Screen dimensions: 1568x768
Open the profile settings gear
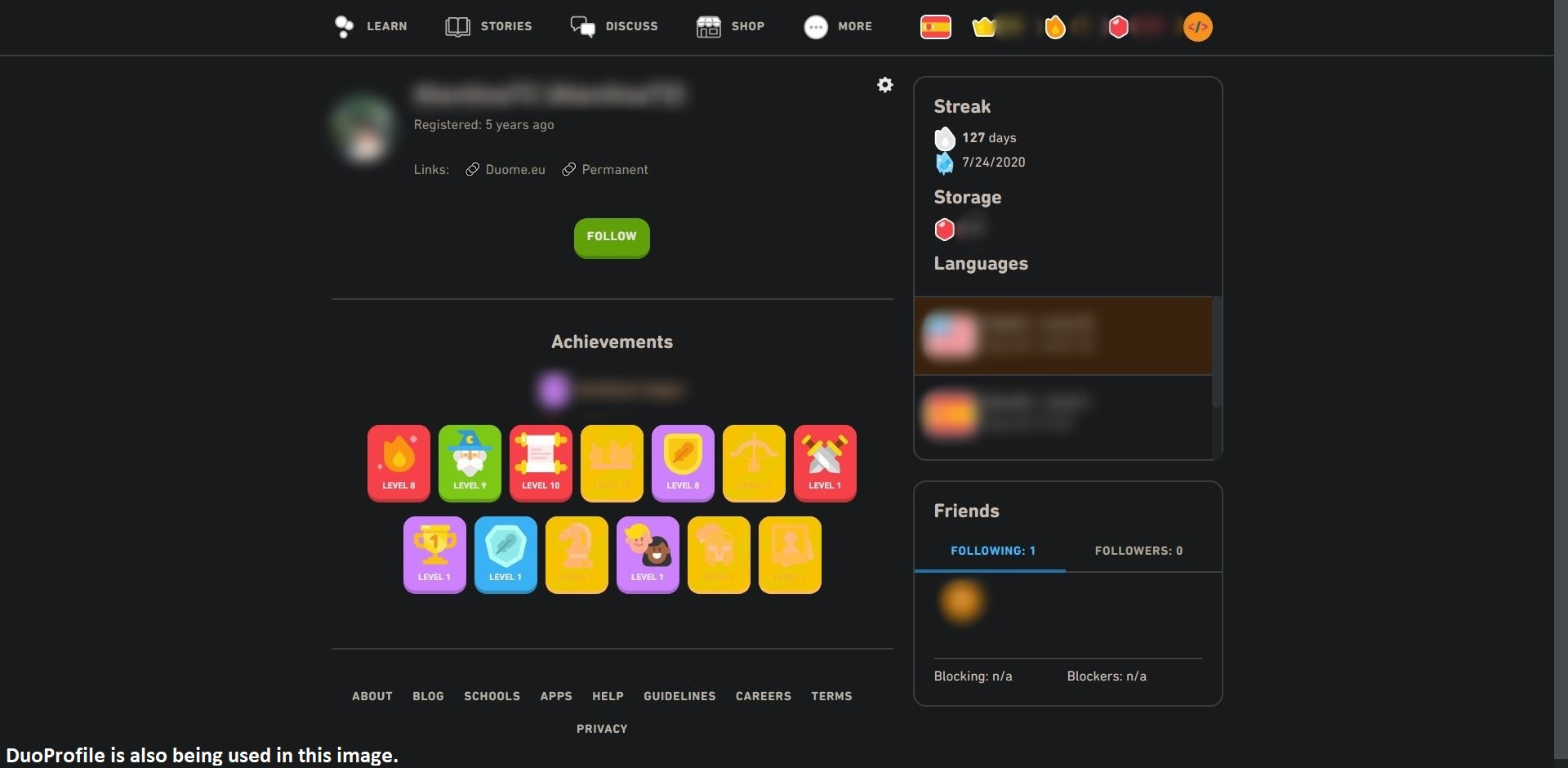(x=884, y=84)
